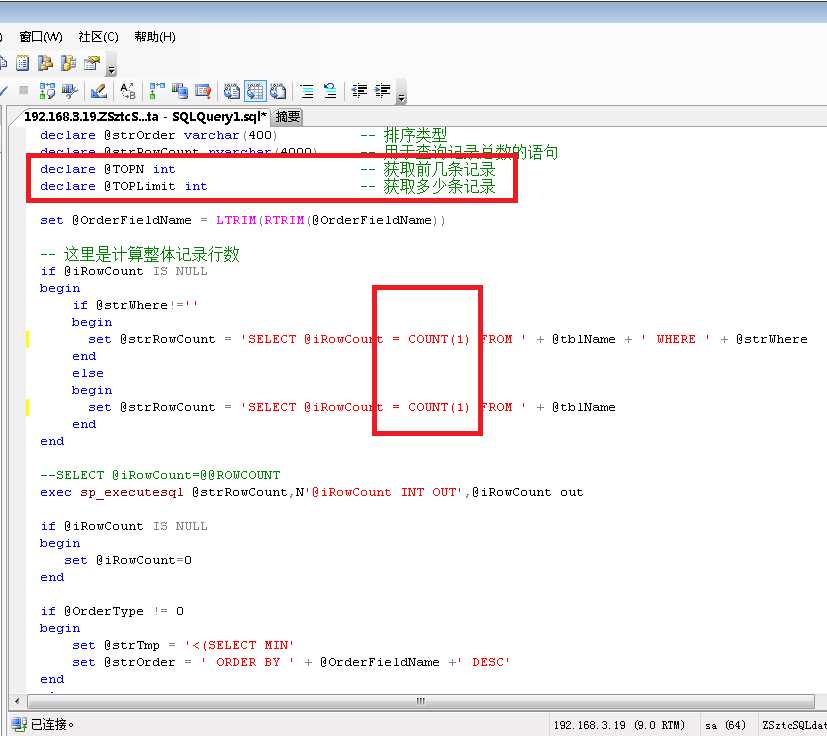This screenshot has height=736, width=827.
Task: Include actual execution plan
Action: (157, 91)
